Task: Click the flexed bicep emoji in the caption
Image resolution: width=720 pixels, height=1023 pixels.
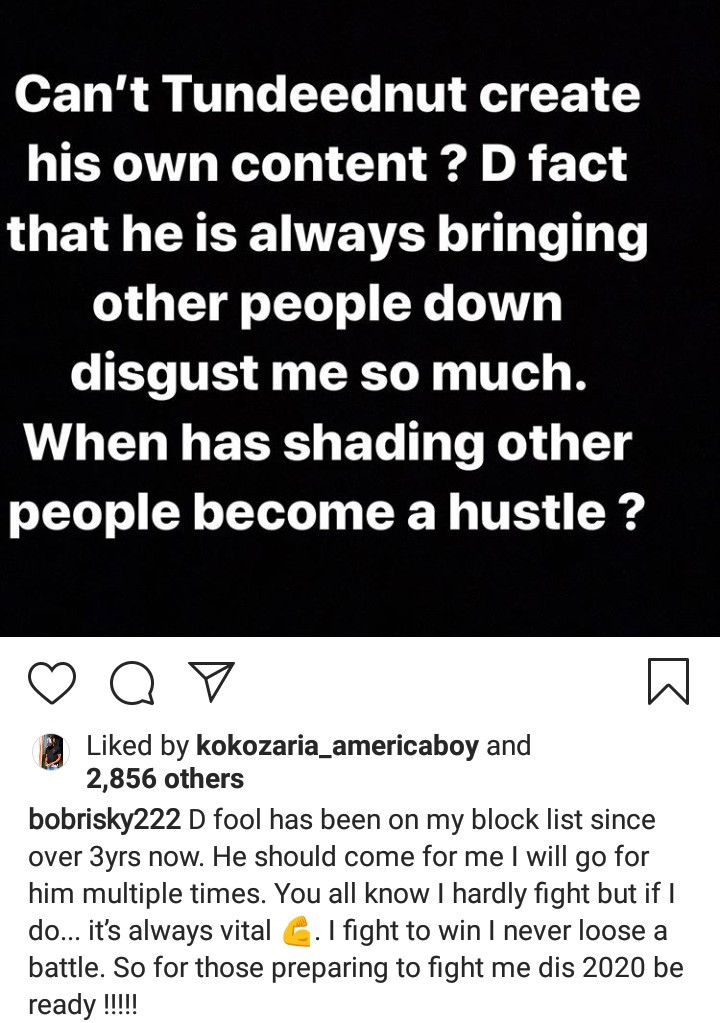Action: tap(297, 932)
